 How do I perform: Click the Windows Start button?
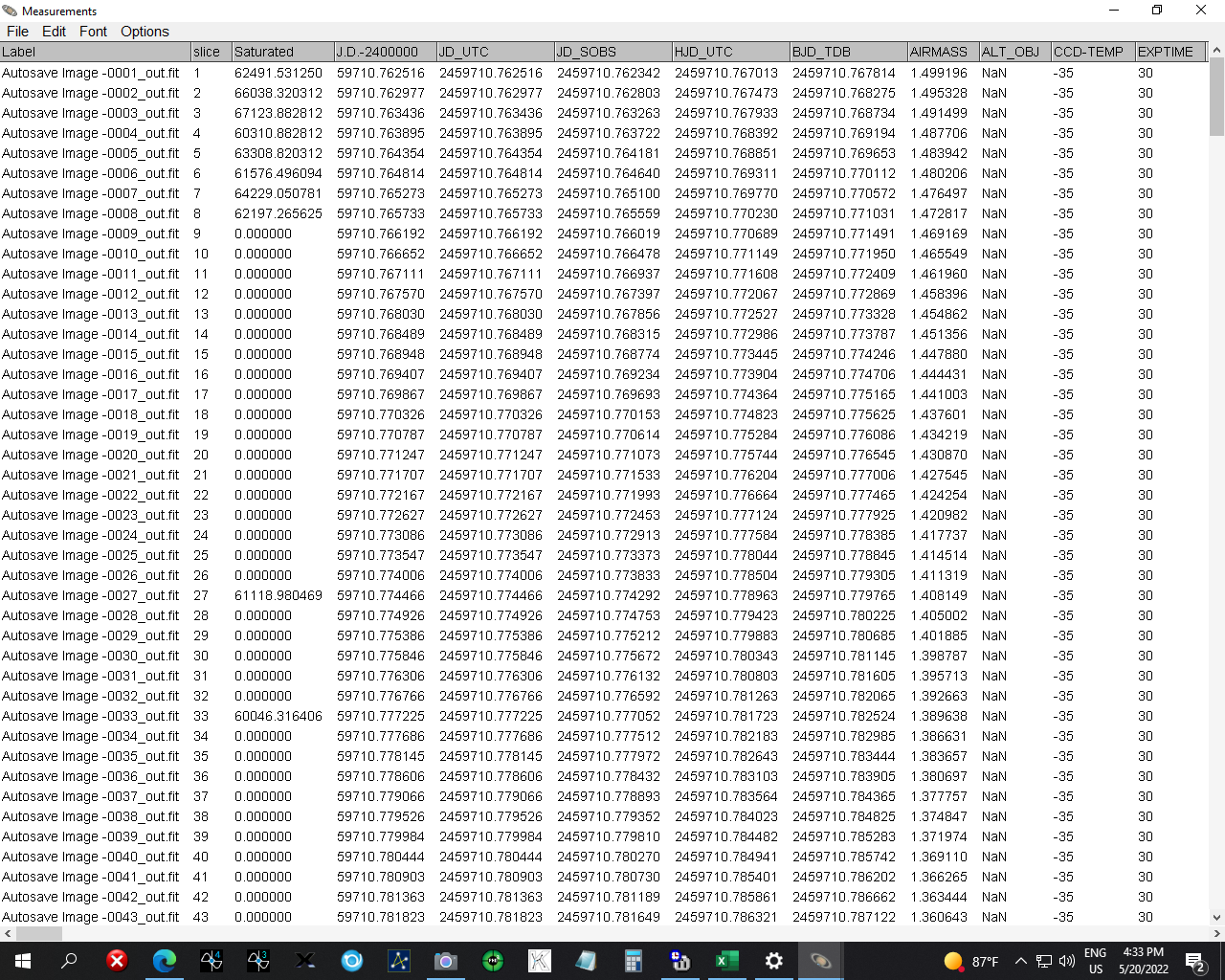point(23,961)
